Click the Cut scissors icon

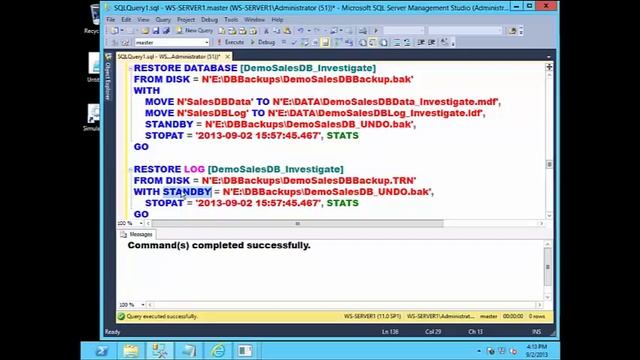tap(266, 31)
